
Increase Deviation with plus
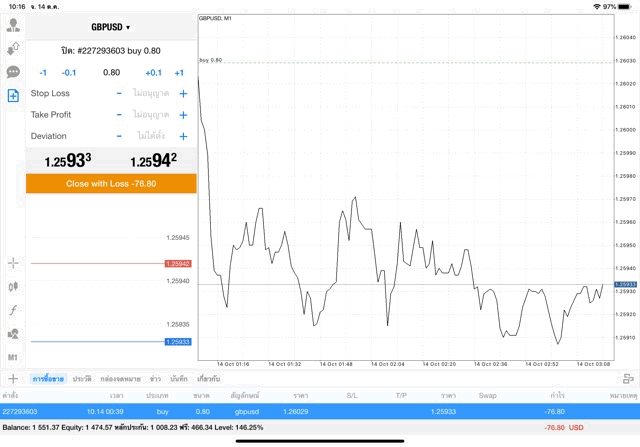[183, 136]
